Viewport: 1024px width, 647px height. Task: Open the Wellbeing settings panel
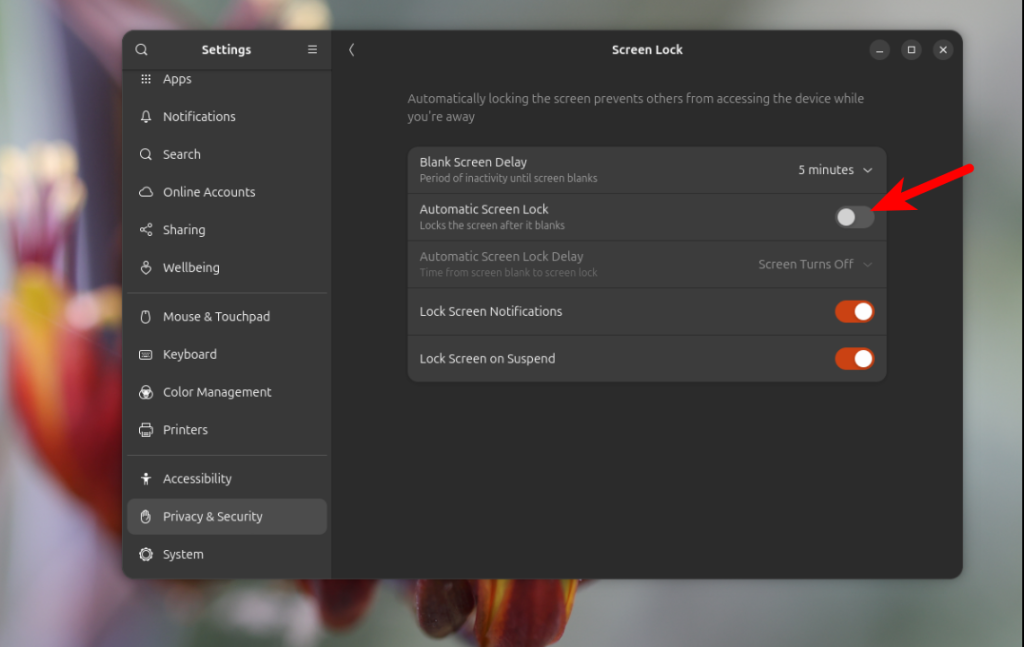tap(191, 268)
